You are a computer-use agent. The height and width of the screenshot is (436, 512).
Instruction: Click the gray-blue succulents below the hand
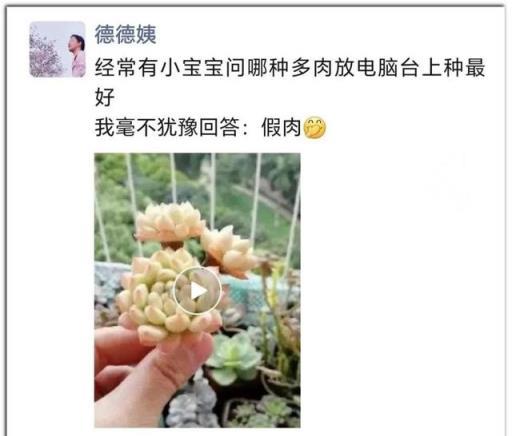193,405
